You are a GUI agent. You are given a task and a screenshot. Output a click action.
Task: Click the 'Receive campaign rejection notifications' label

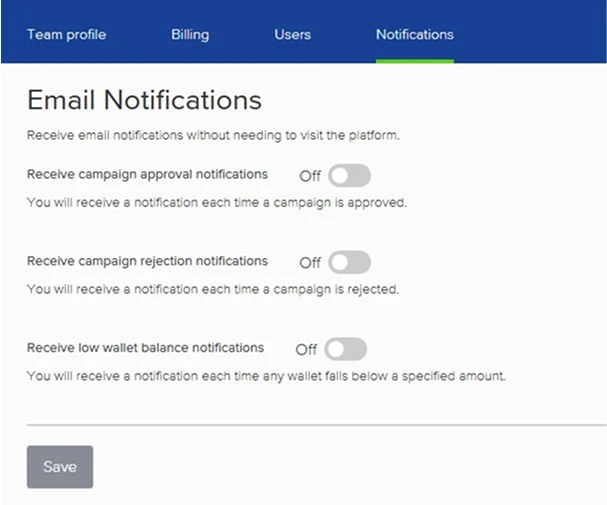147,261
